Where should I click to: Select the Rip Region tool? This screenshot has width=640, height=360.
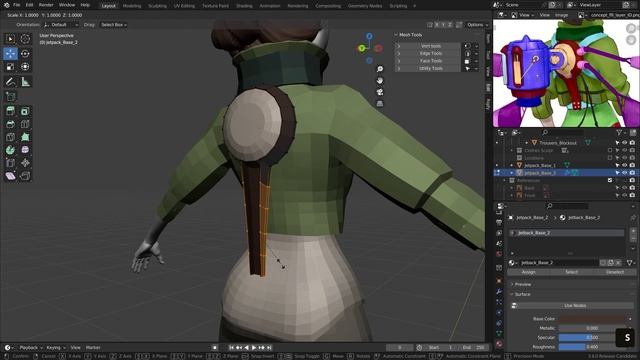point(25,176)
